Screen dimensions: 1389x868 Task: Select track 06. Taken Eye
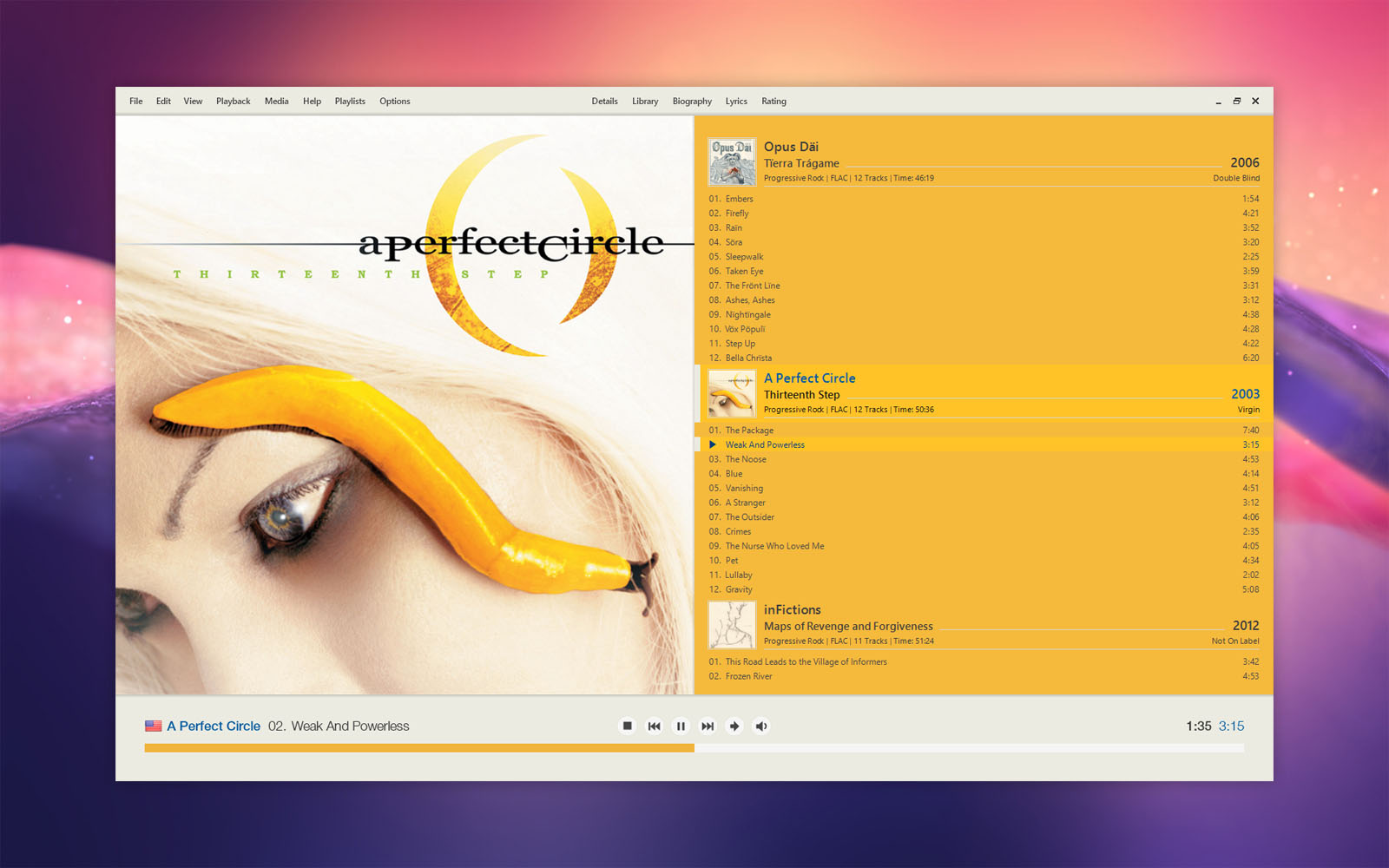click(x=984, y=271)
